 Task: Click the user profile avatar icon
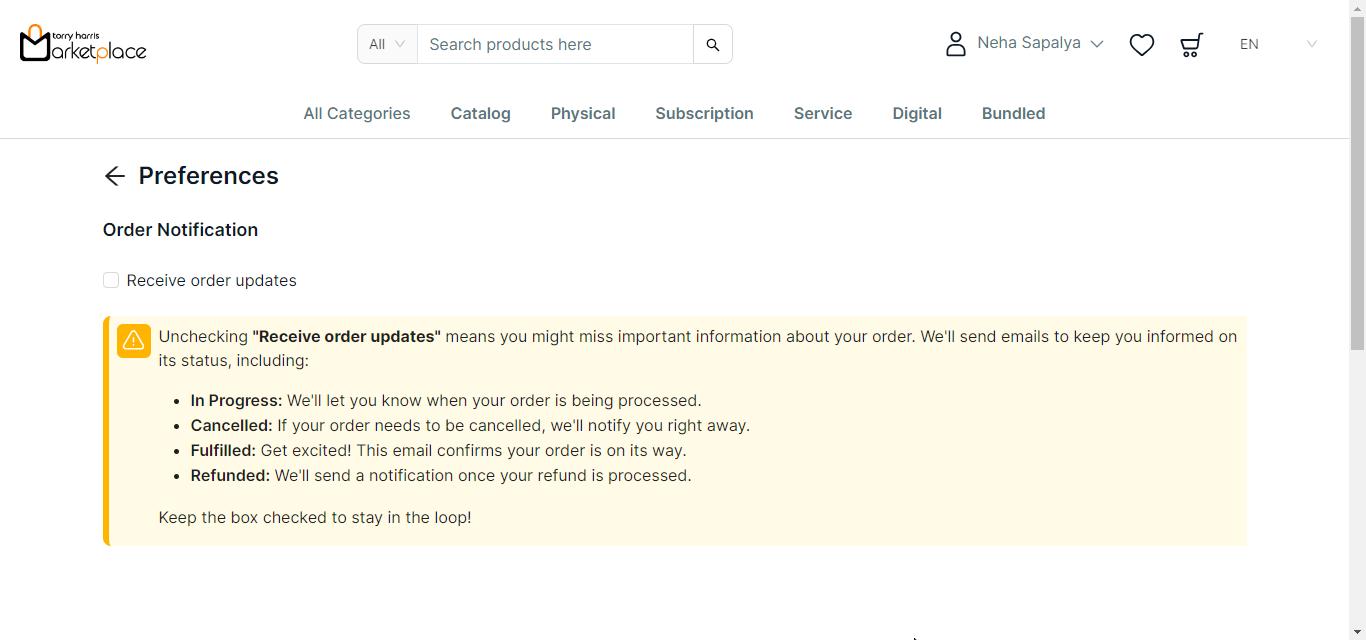(x=956, y=44)
